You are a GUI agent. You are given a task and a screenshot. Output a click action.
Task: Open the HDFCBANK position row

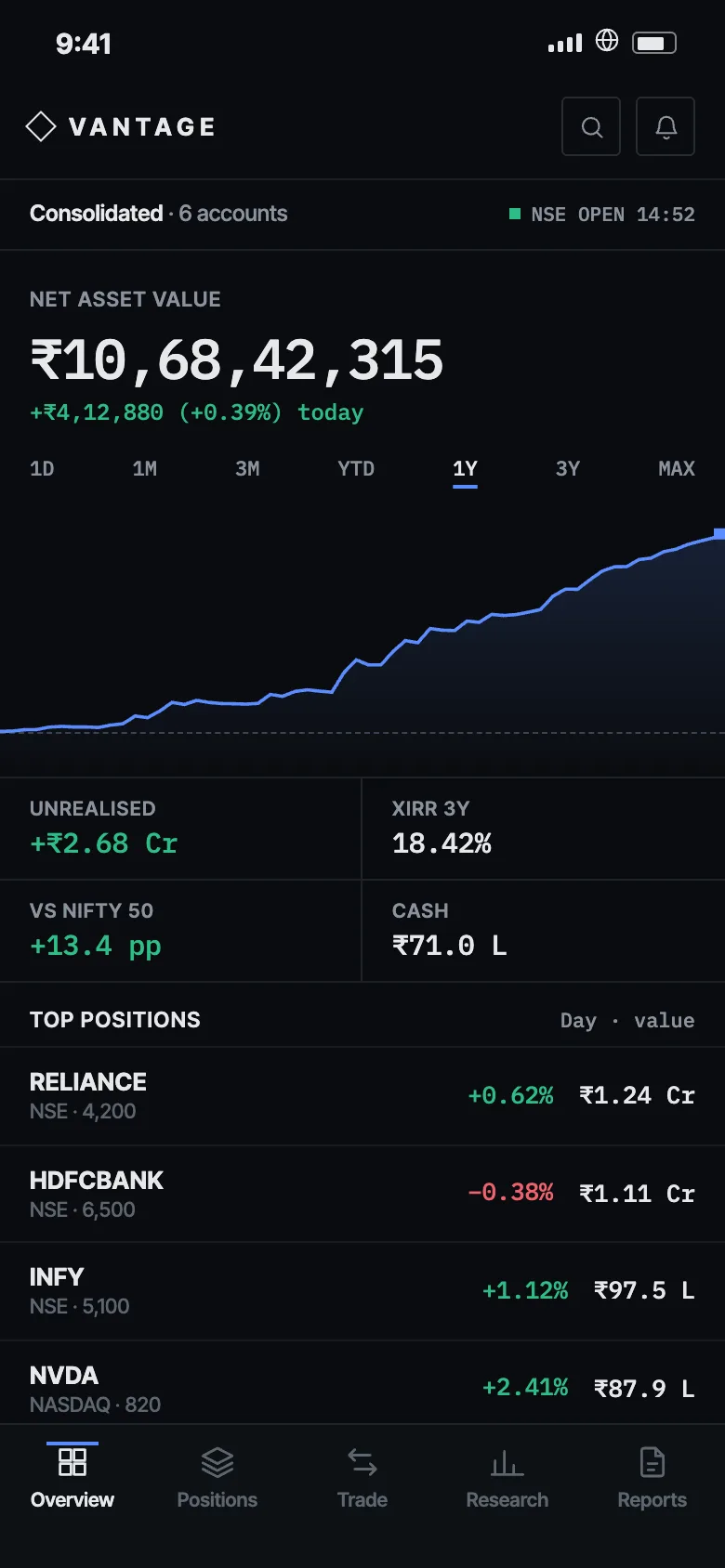click(362, 1194)
